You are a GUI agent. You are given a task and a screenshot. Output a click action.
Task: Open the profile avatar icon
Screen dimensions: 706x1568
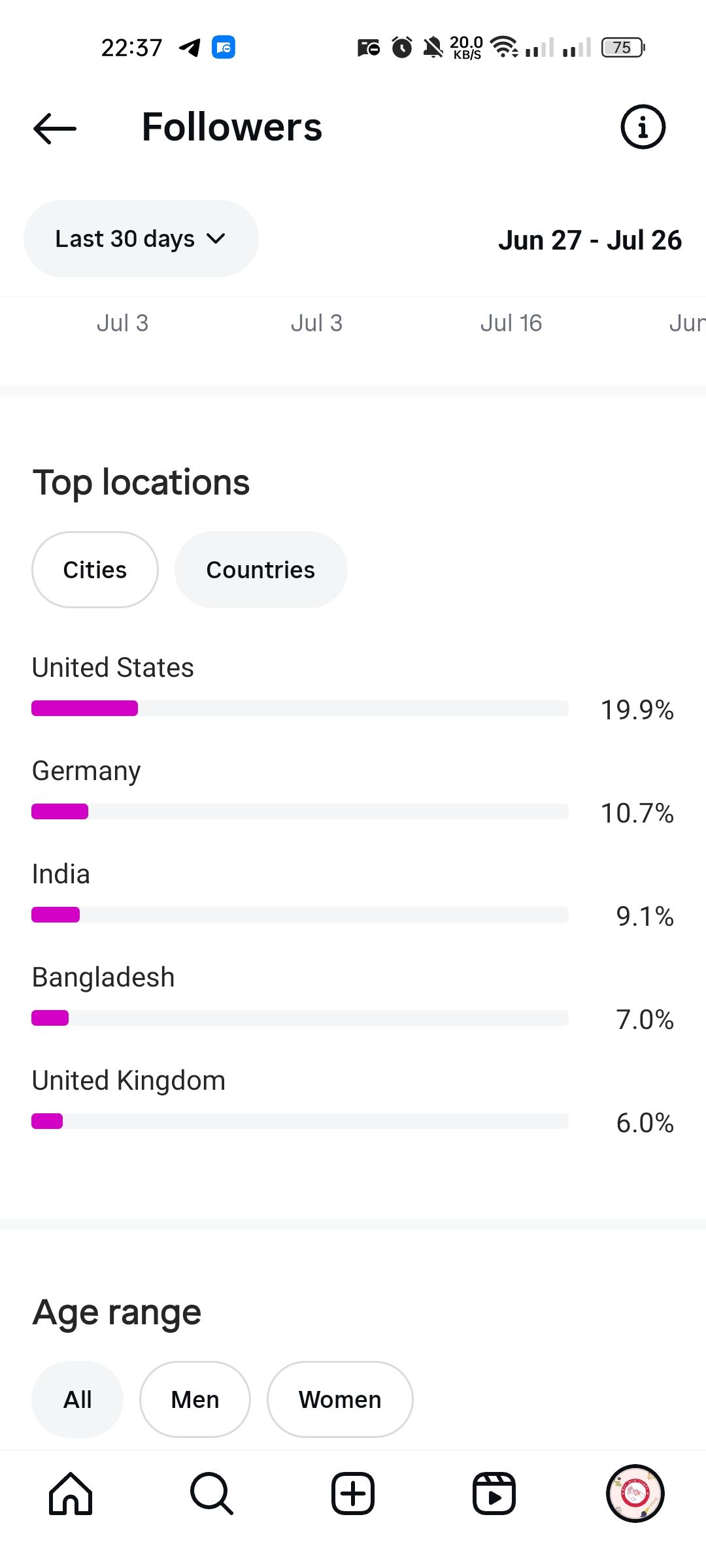click(635, 1494)
